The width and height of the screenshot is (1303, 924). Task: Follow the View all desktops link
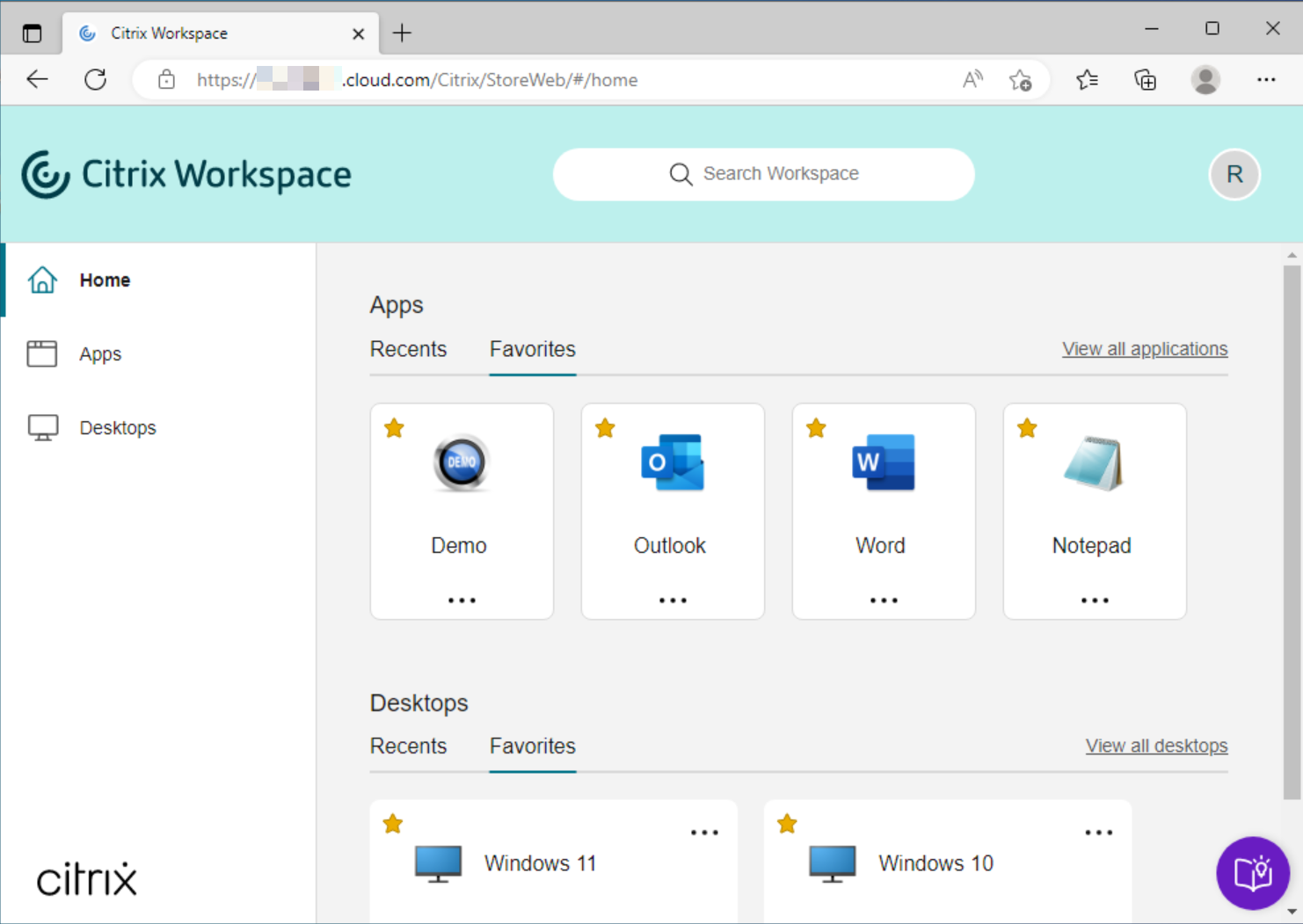tap(1156, 746)
